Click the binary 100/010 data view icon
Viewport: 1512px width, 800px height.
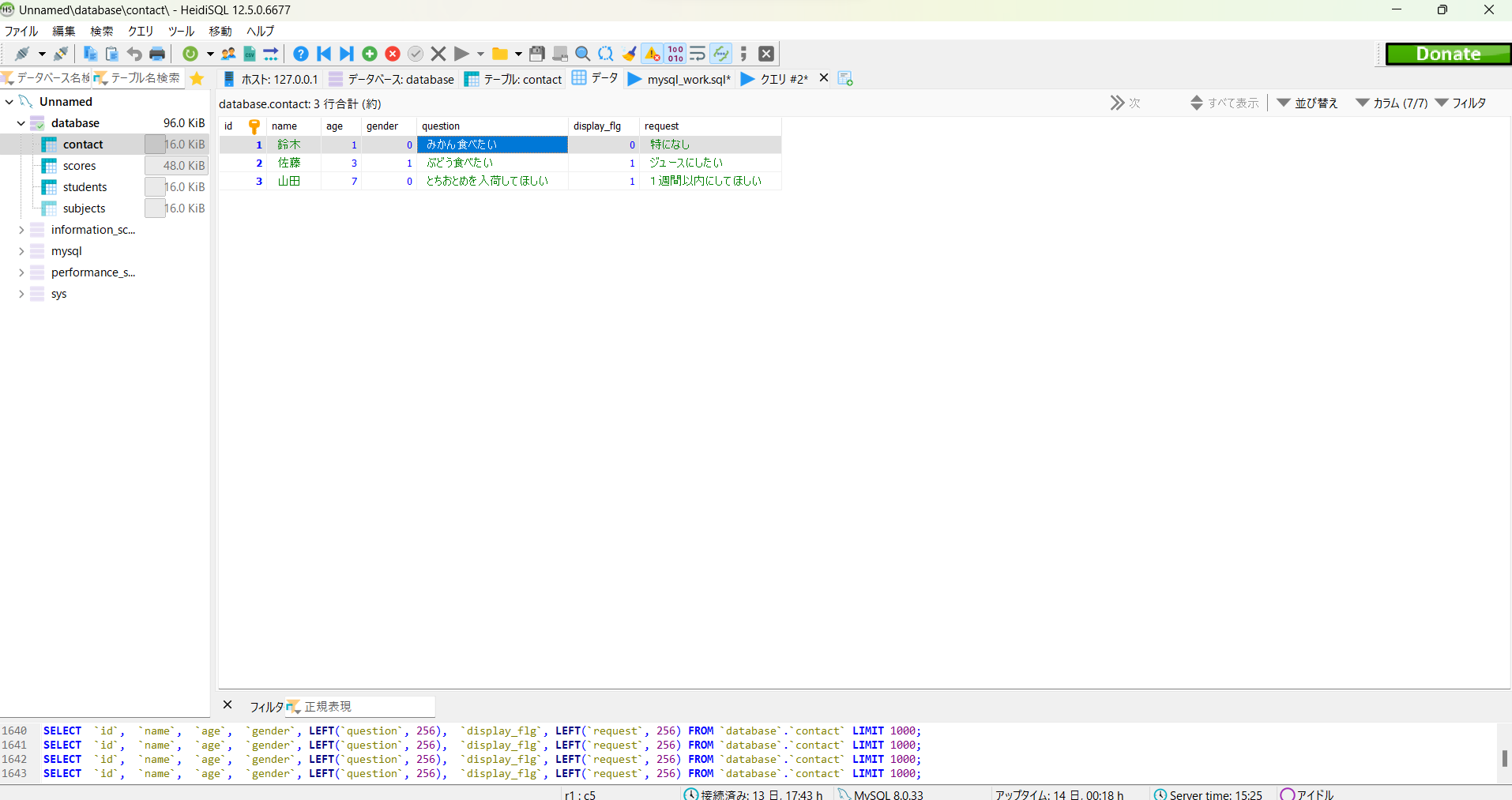(675, 53)
